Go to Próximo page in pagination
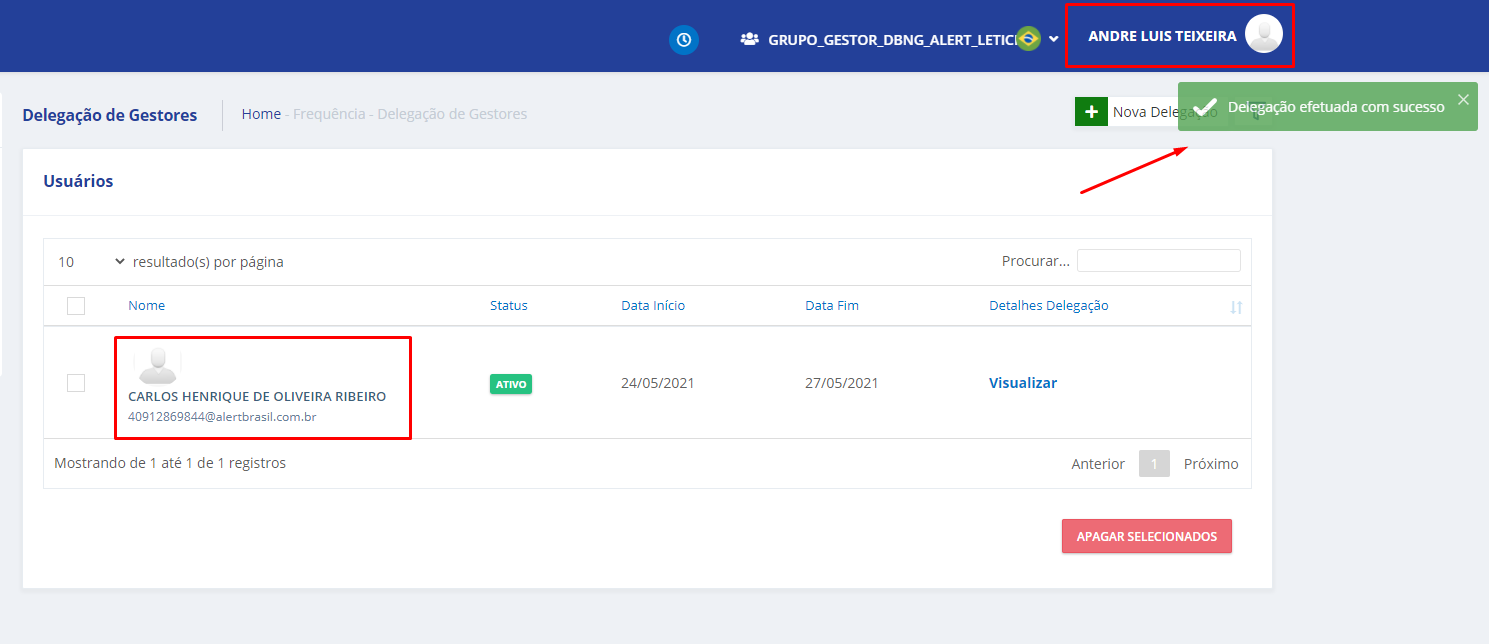The image size is (1489, 644). coord(1210,464)
